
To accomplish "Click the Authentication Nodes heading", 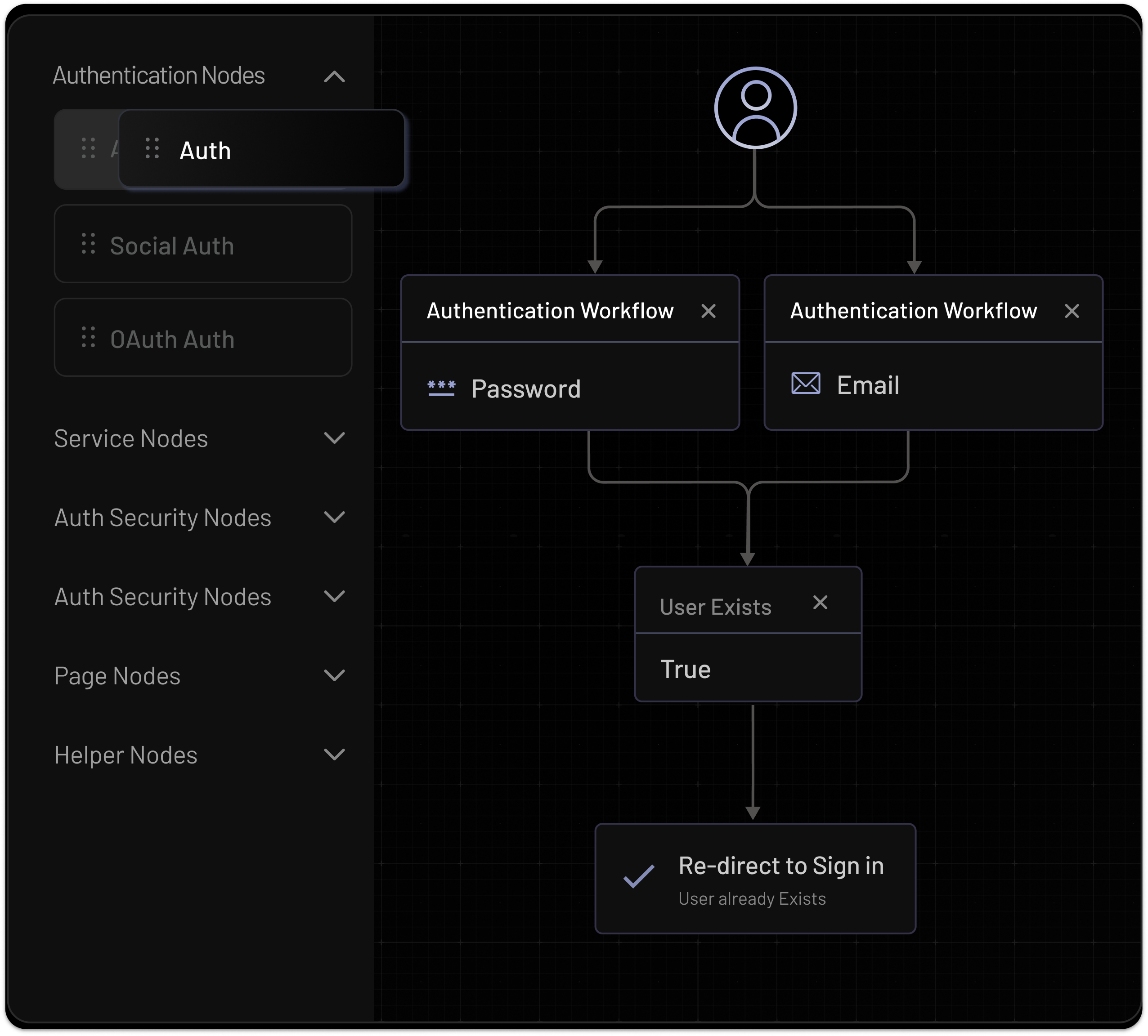I will 159,76.
